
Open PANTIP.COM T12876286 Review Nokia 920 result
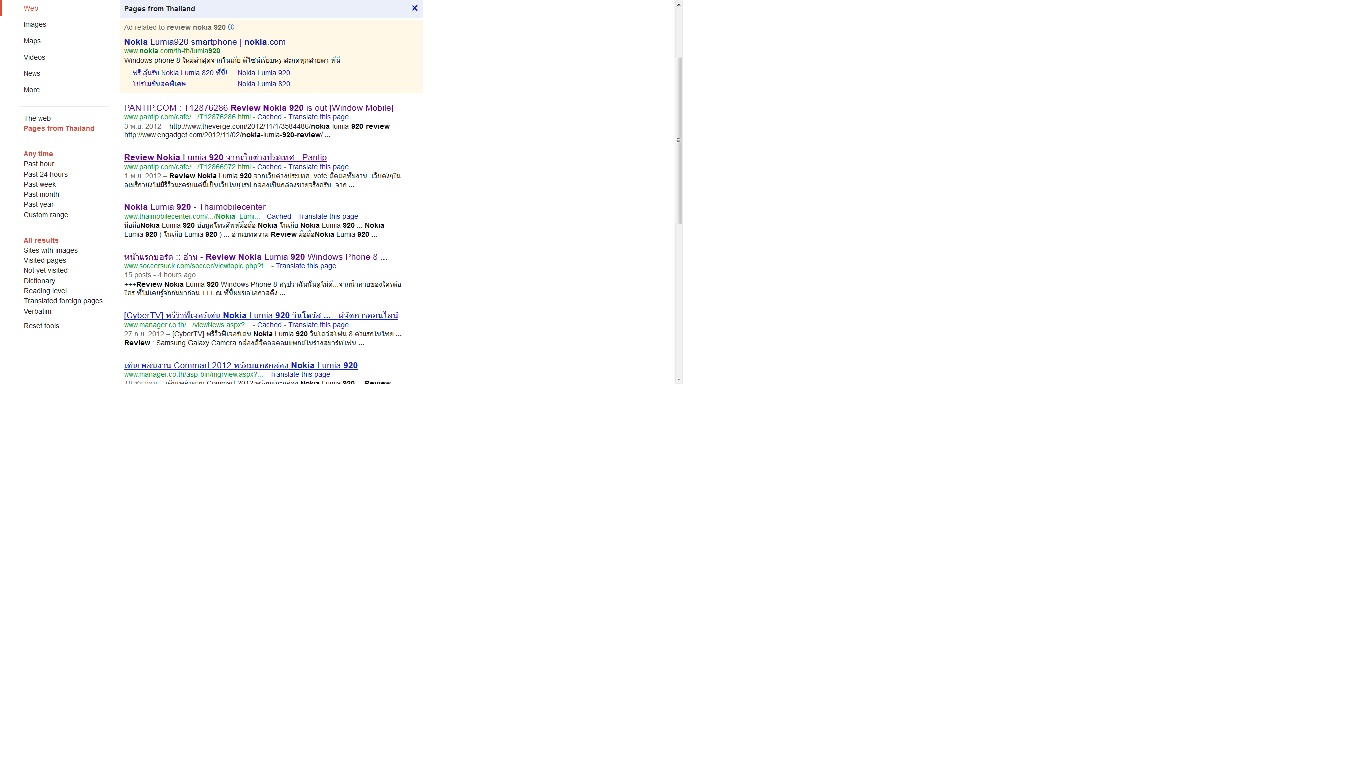259,107
